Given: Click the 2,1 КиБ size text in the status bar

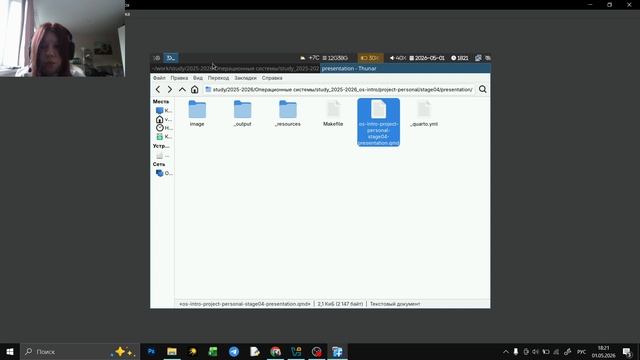Looking at the screenshot, I should pyautogui.click(x=340, y=304).
